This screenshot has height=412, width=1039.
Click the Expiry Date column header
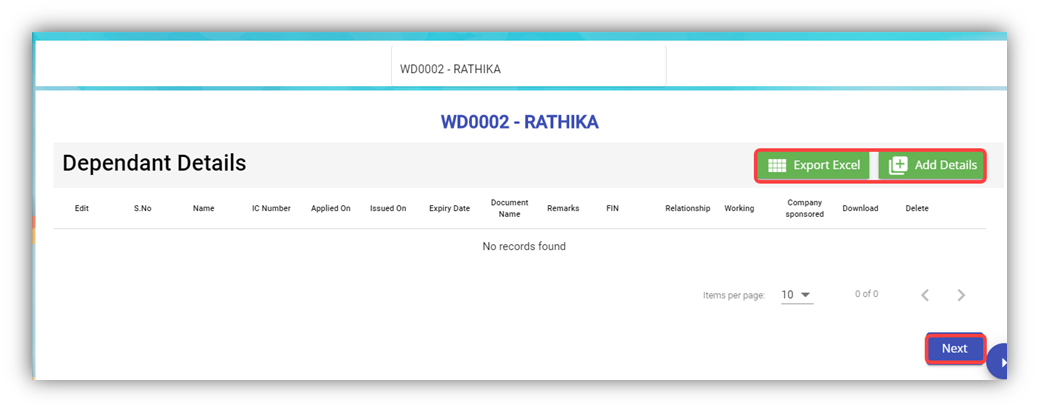click(x=449, y=209)
